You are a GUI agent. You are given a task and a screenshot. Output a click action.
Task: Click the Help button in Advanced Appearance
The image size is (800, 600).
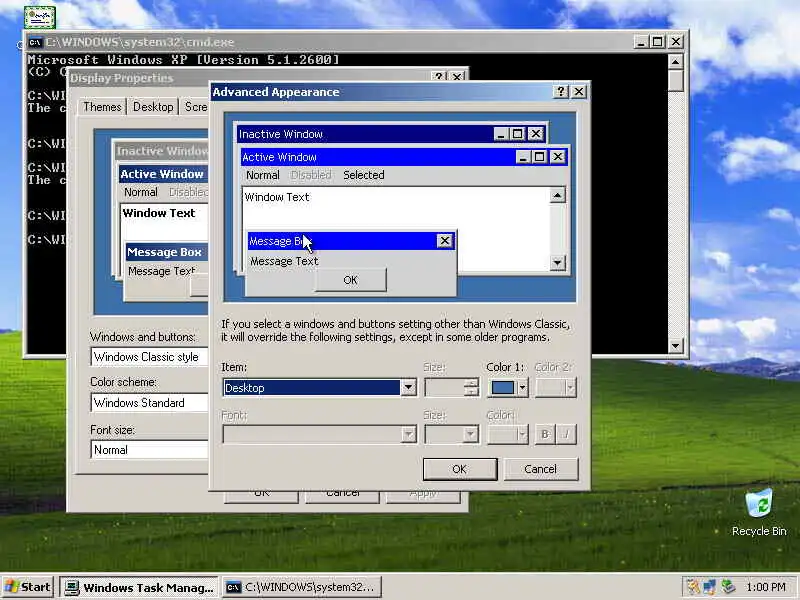click(561, 92)
